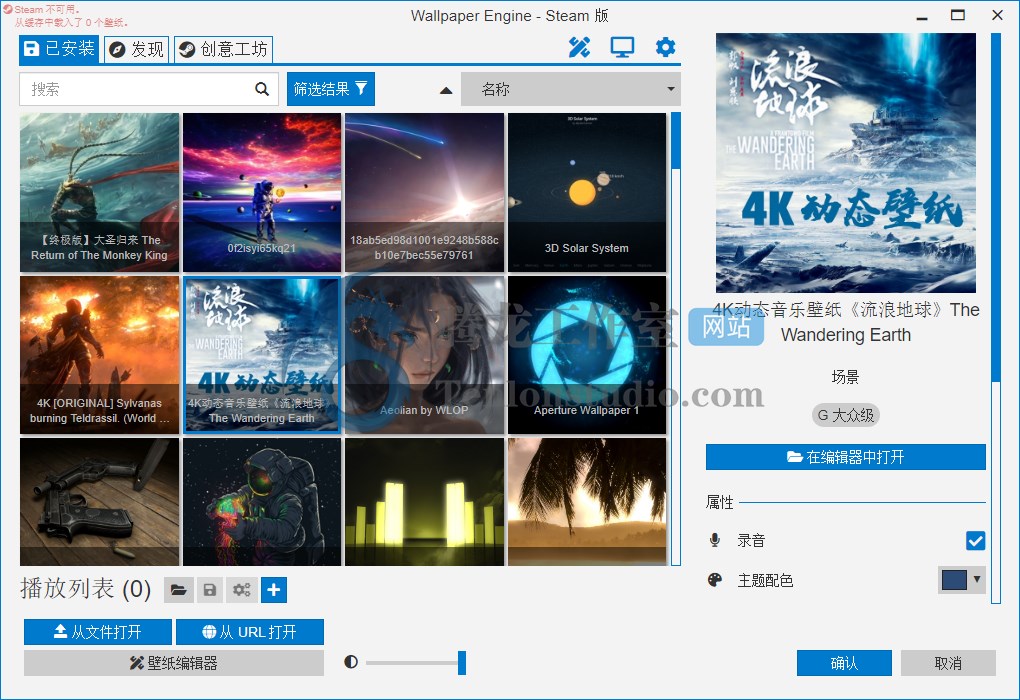1020x700 pixels.
Task: Click the contrast icon beside the slider
Action: 351,662
